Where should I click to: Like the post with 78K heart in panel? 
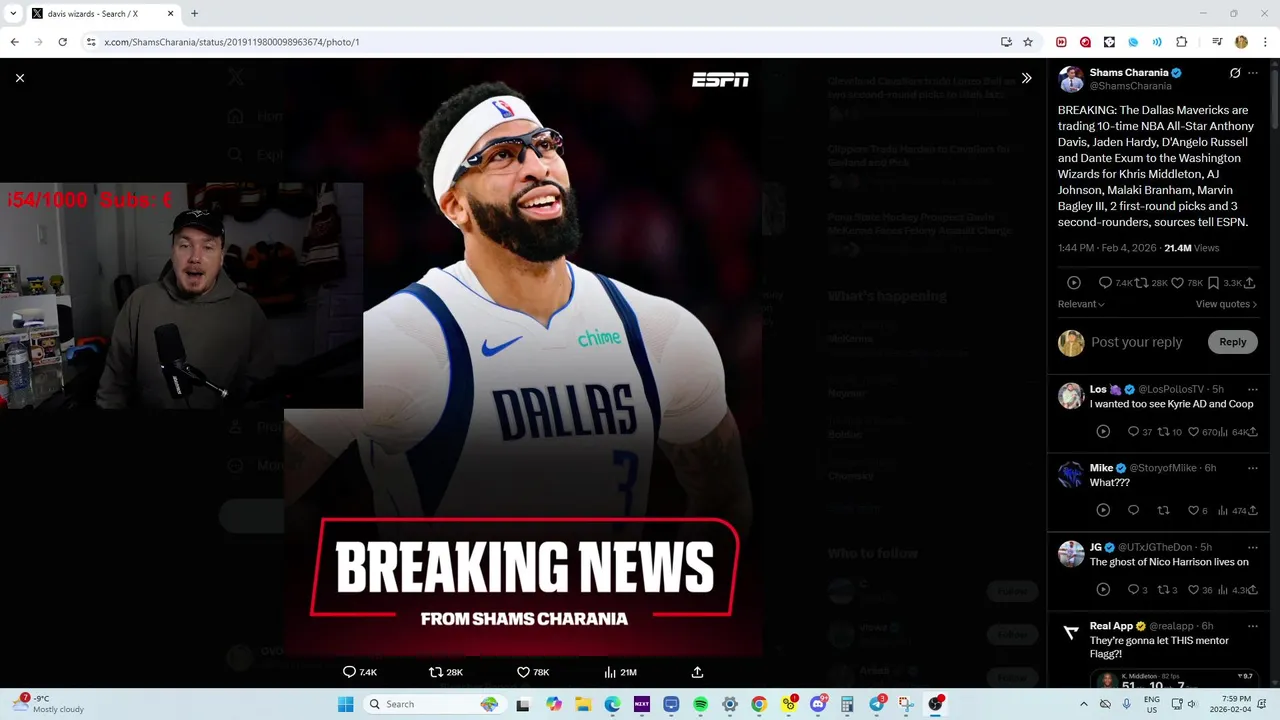[x=1177, y=283]
